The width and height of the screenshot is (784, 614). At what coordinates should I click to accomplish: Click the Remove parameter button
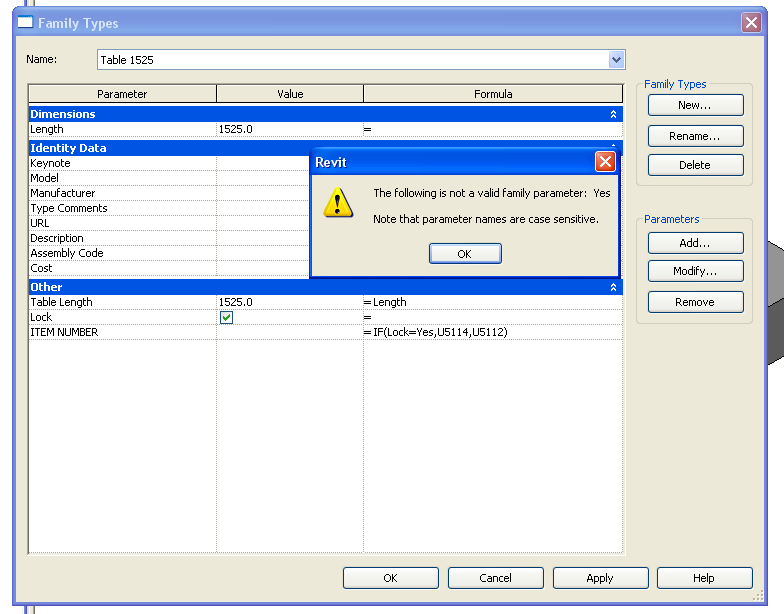[696, 302]
